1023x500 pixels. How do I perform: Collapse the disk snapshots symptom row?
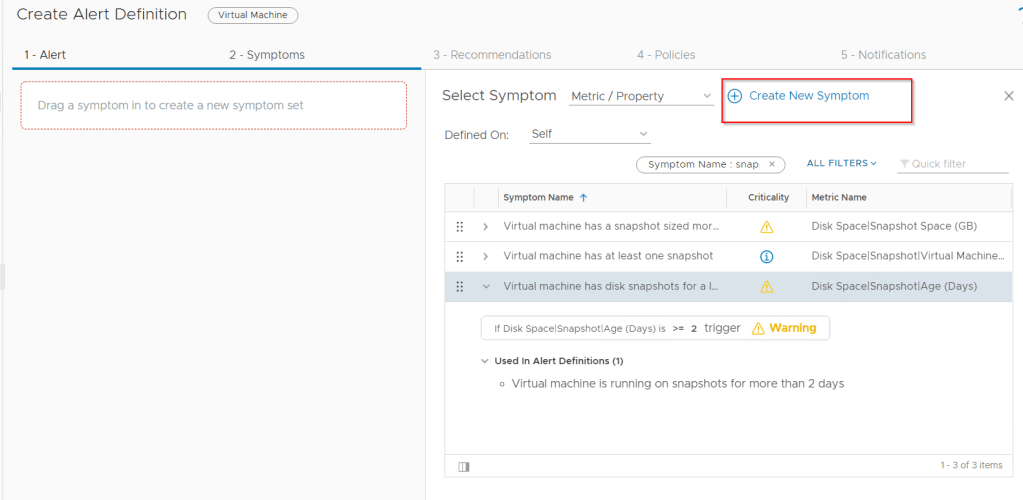click(486, 287)
